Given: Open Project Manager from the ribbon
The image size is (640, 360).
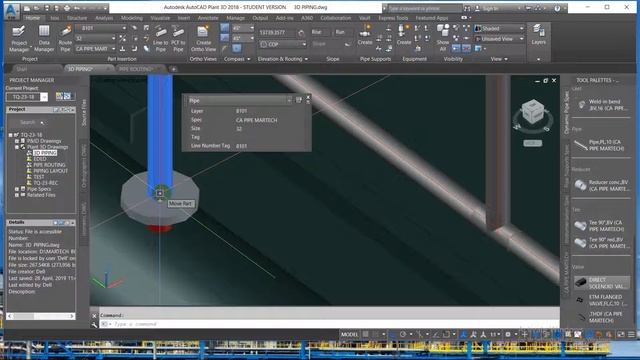Looking at the screenshot, I should (x=19, y=39).
